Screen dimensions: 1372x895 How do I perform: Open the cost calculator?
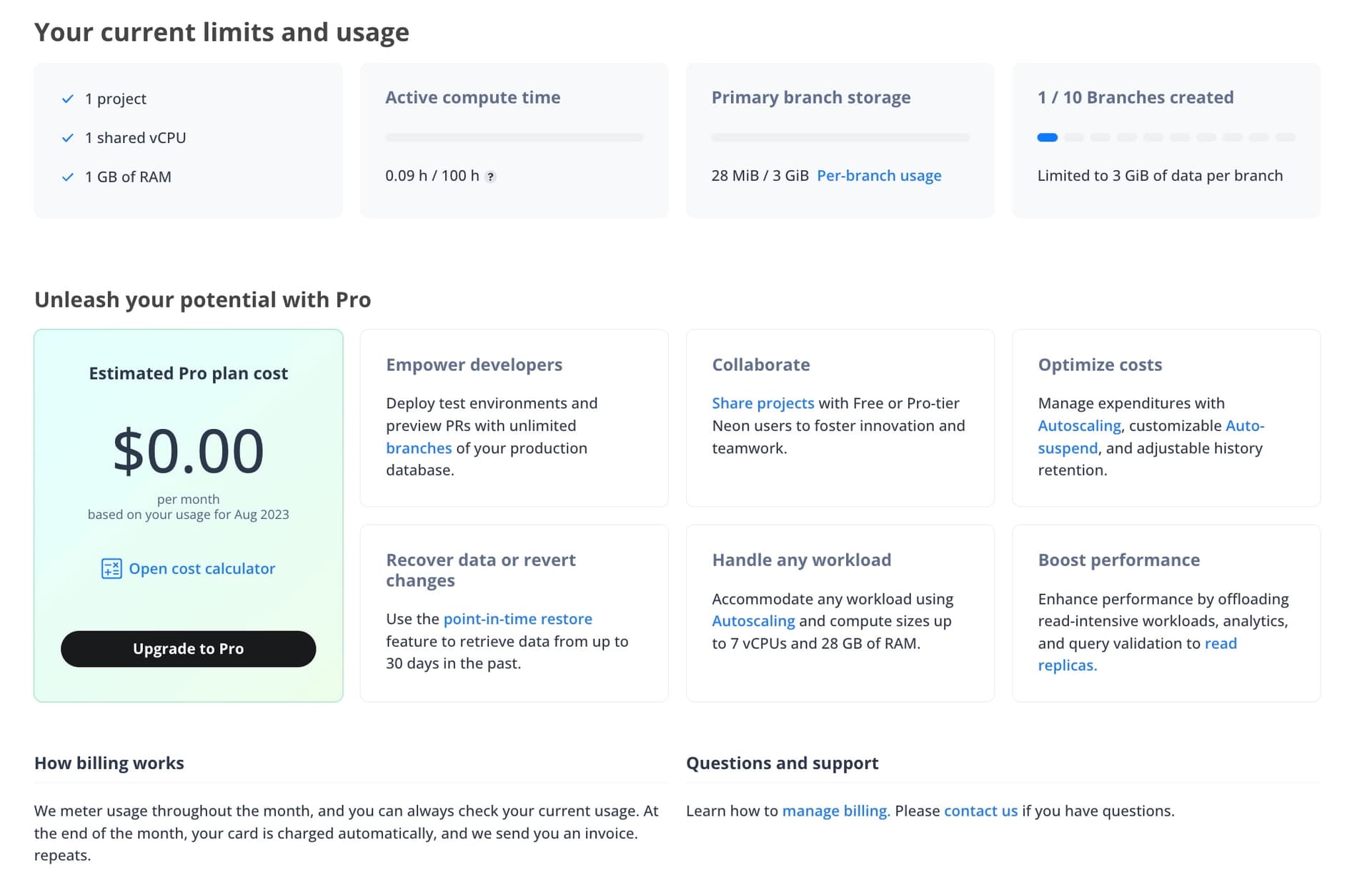click(202, 568)
